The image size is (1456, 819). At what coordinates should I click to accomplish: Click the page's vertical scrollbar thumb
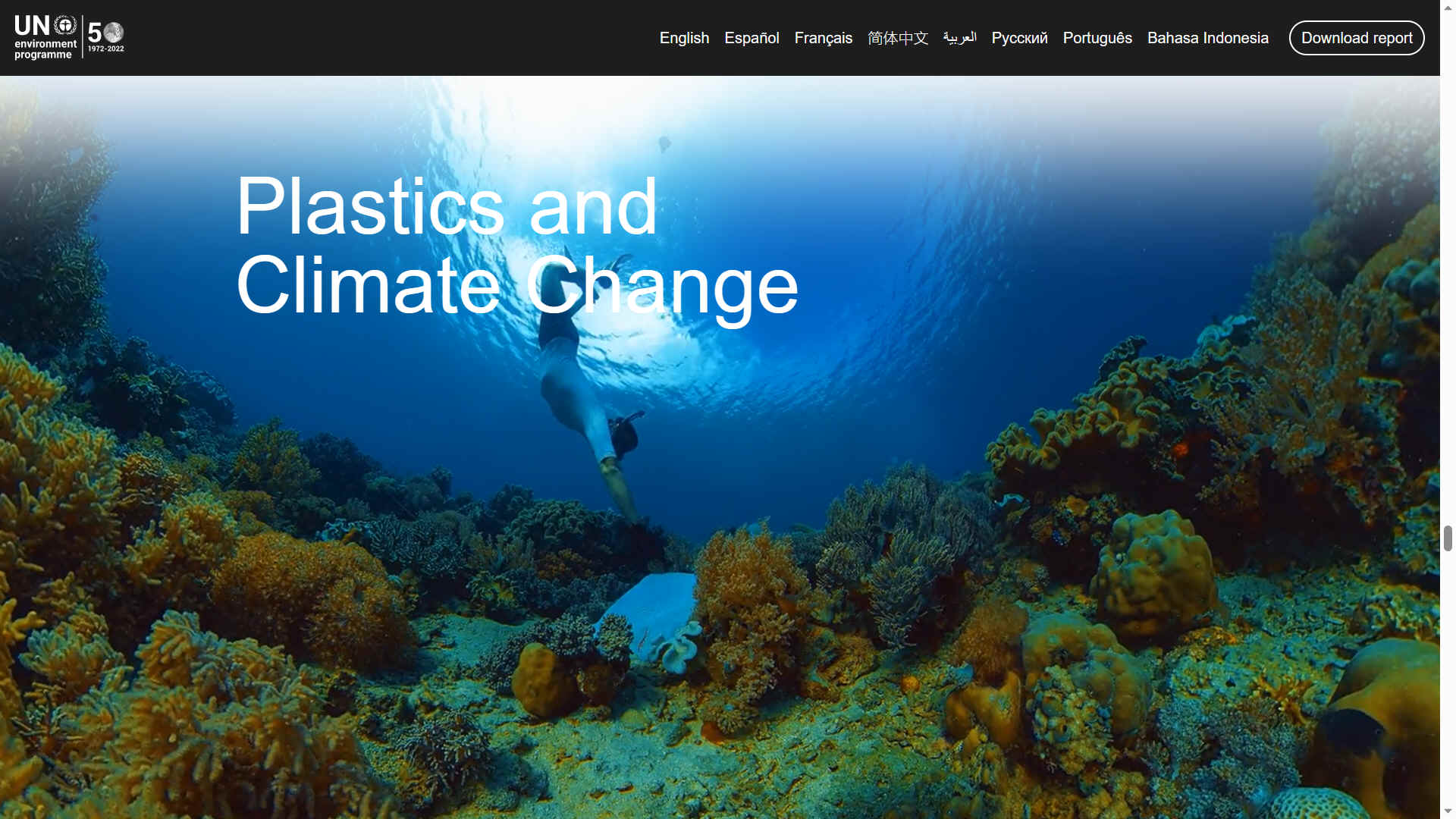tap(1448, 538)
